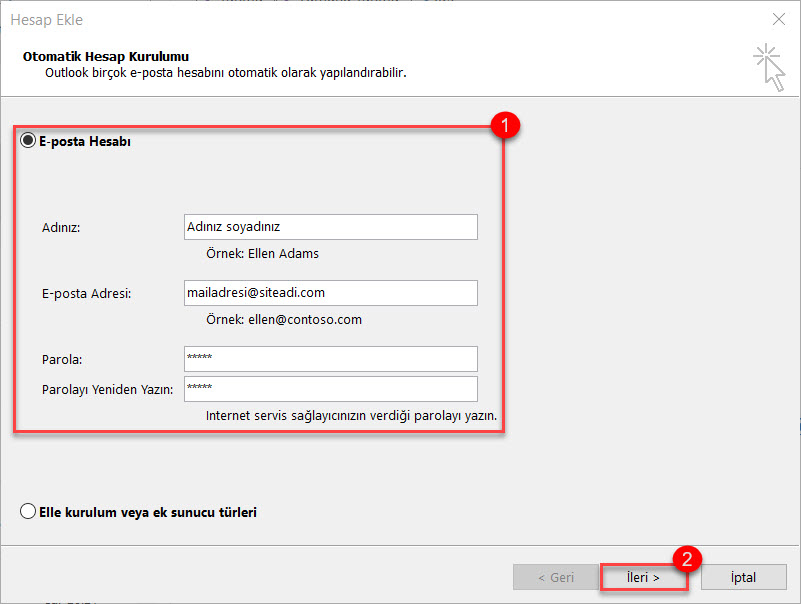This screenshot has width=801, height=604.
Task: Focus the E-posta Adresi input field
Action: click(x=330, y=293)
